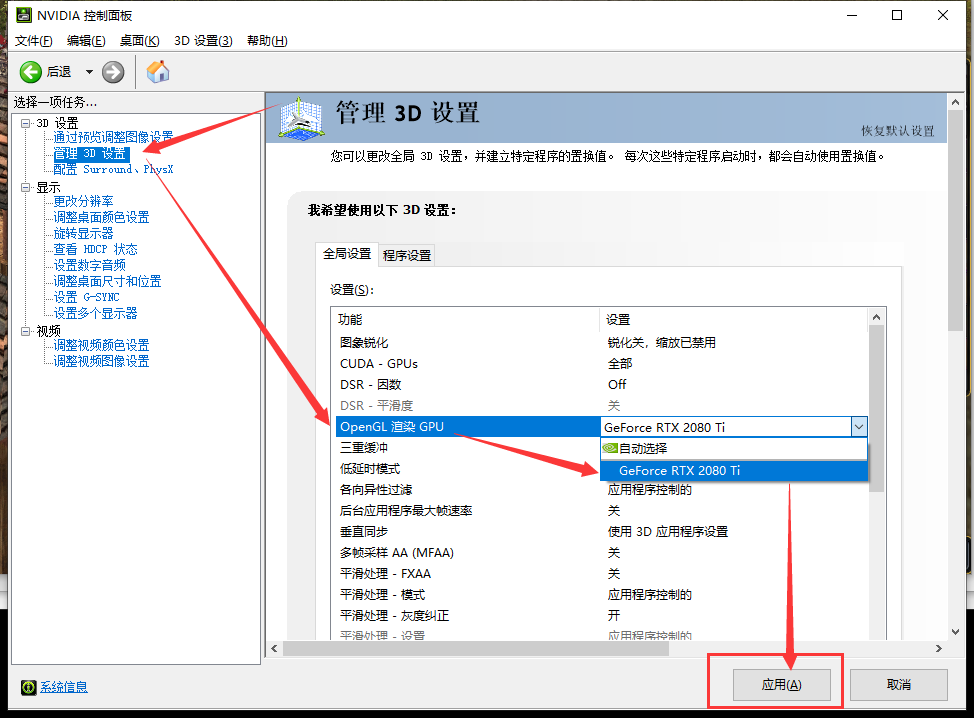This screenshot has height=718, width=974.
Task: Open 查看 HDCP 状态 task
Action: tap(95, 249)
